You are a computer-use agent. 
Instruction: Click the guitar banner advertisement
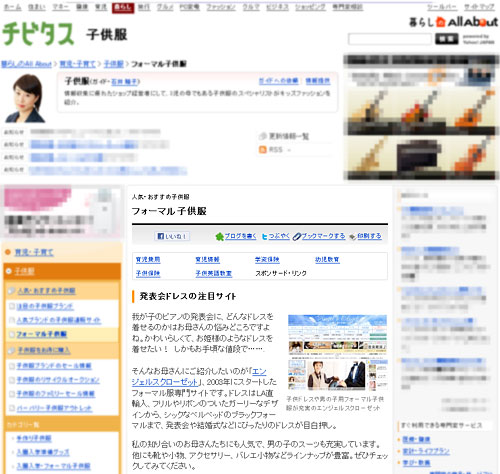click(421, 117)
